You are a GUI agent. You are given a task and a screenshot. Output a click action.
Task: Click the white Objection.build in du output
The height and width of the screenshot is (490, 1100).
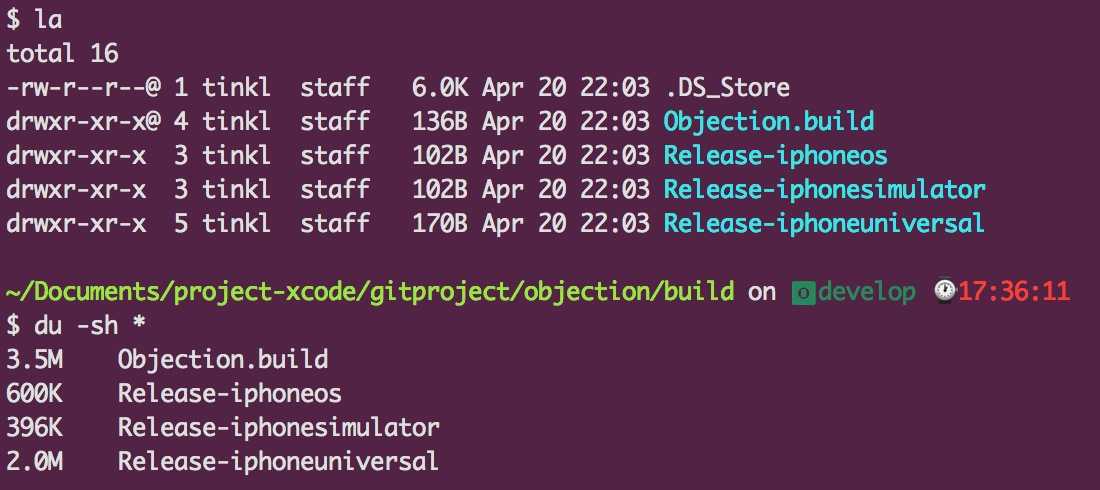(x=223, y=359)
